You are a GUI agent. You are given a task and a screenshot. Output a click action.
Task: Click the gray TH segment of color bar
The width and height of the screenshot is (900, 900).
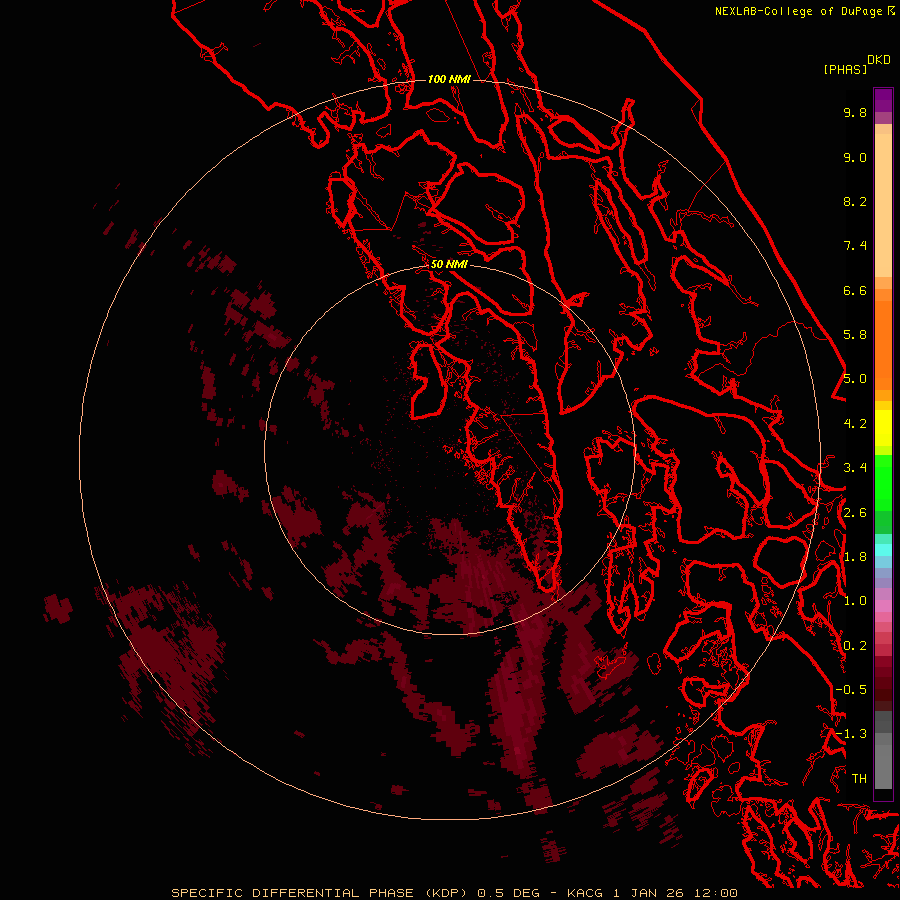tap(883, 766)
